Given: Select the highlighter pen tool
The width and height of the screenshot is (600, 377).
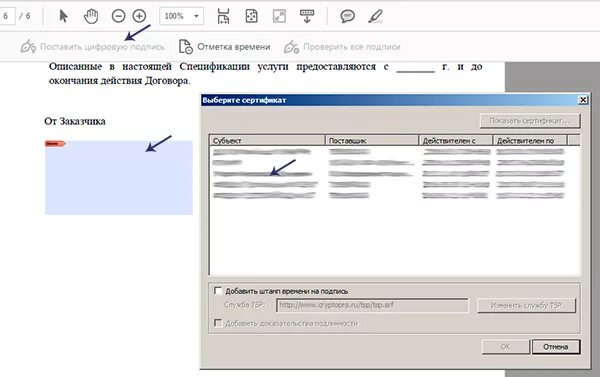Looking at the screenshot, I should click(x=375, y=16).
